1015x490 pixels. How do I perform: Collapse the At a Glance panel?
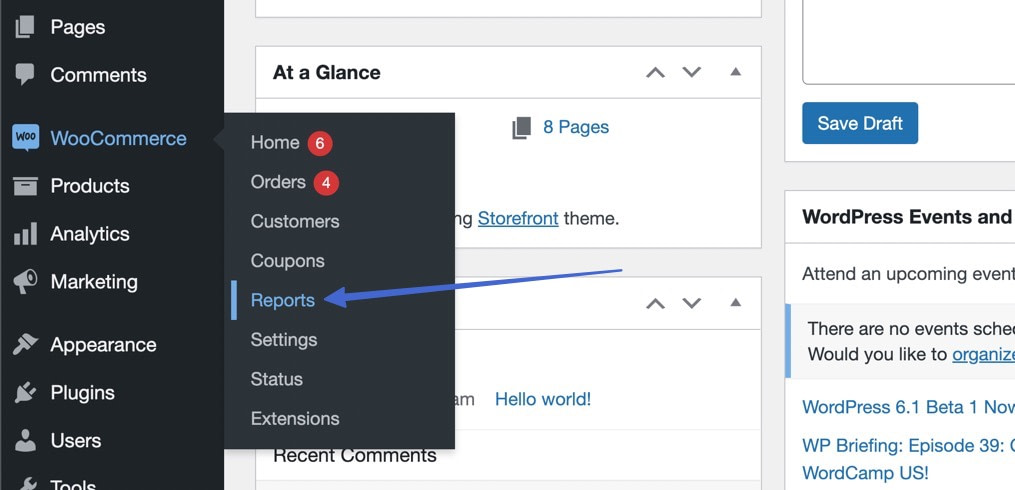(x=735, y=72)
